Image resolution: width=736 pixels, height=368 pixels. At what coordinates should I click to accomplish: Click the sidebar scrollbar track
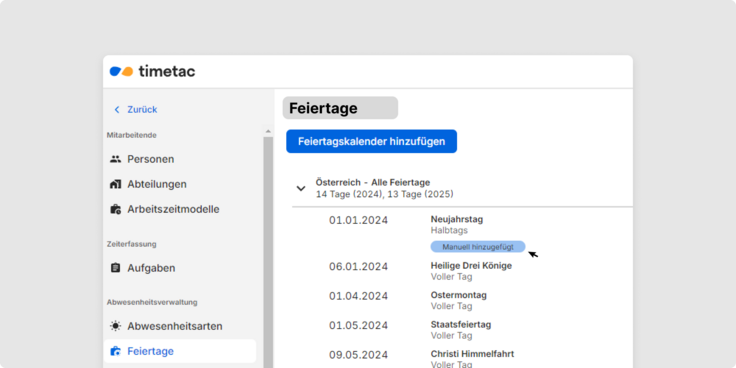pyautogui.click(x=268, y=252)
